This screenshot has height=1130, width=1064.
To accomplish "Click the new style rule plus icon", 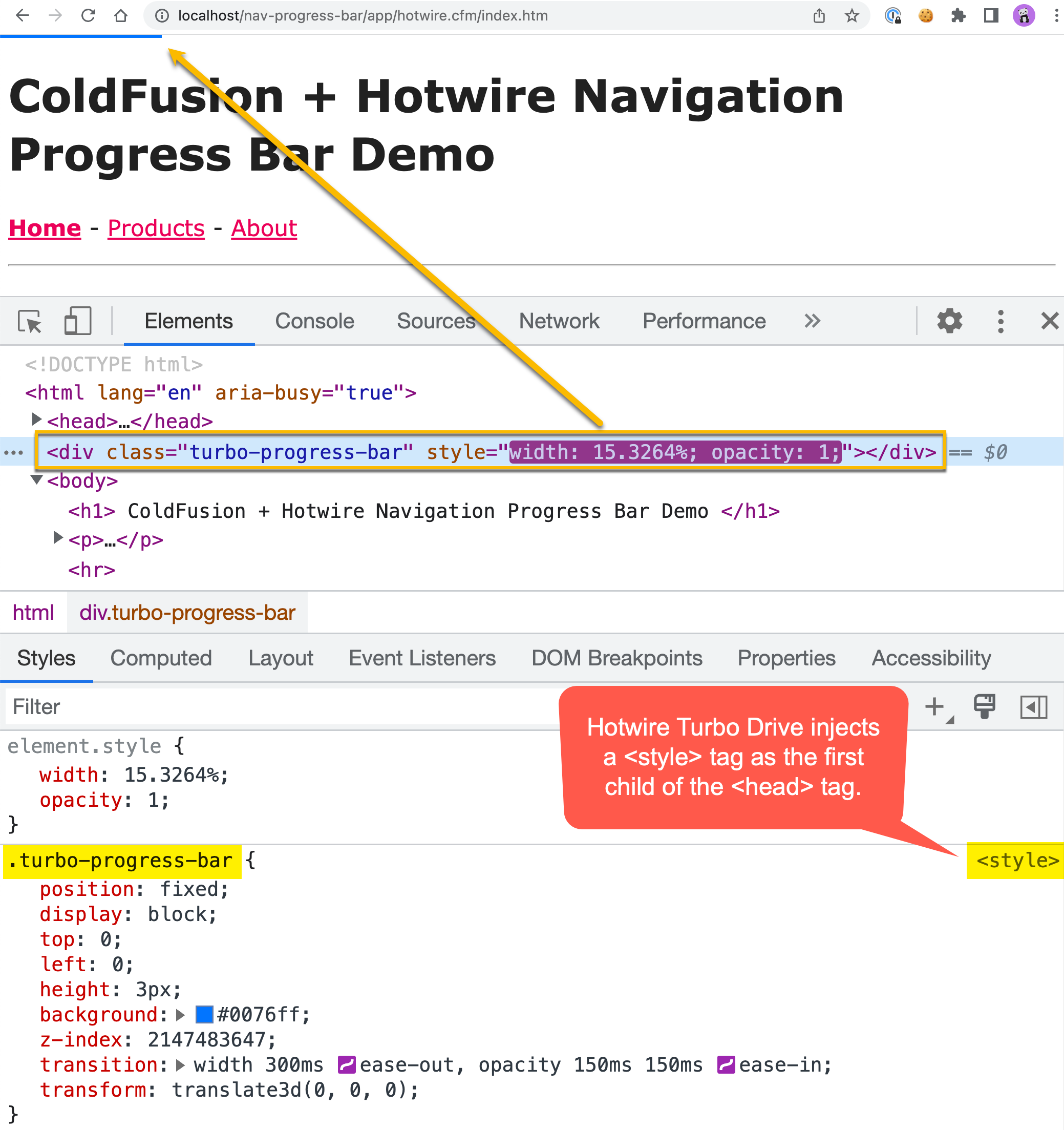I will pos(934,707).
